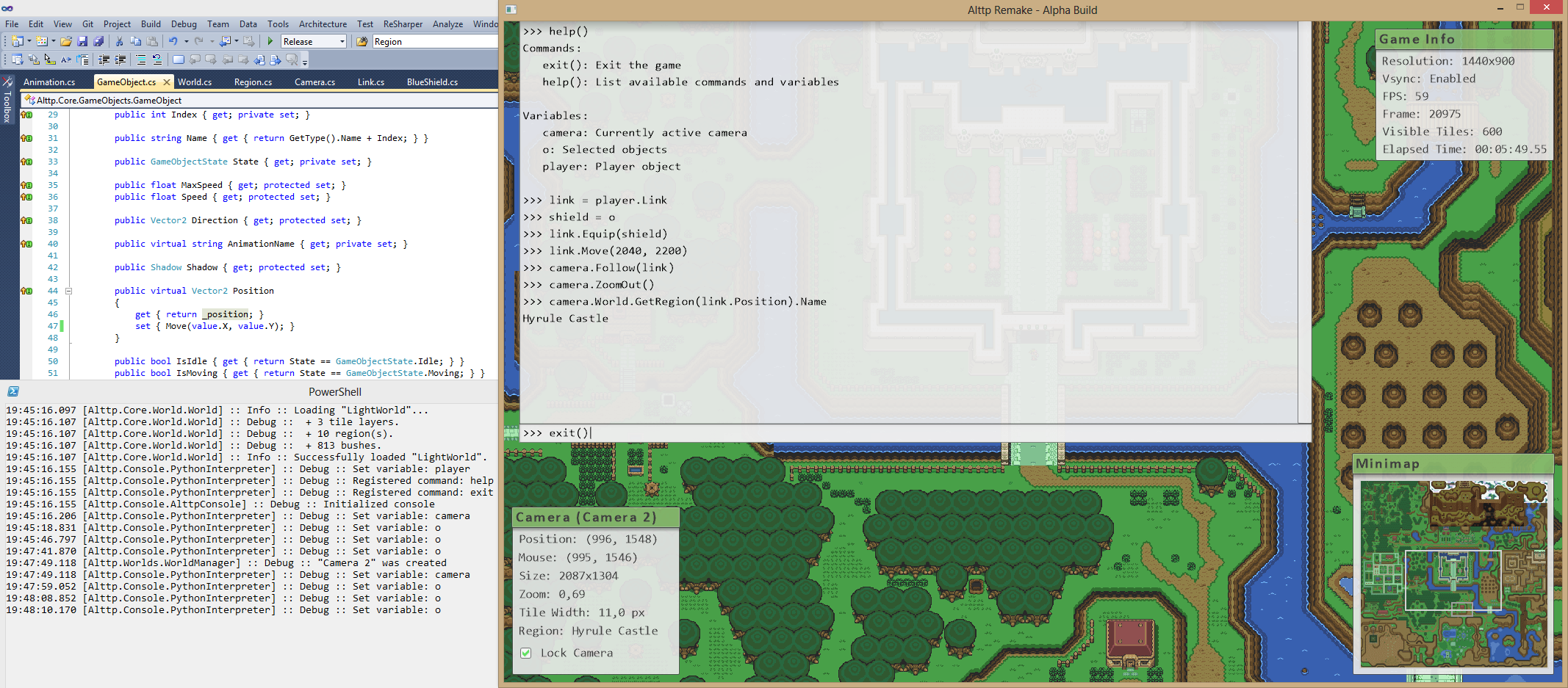Open the Build menu

pyautogui.click(x=151, y=24)
